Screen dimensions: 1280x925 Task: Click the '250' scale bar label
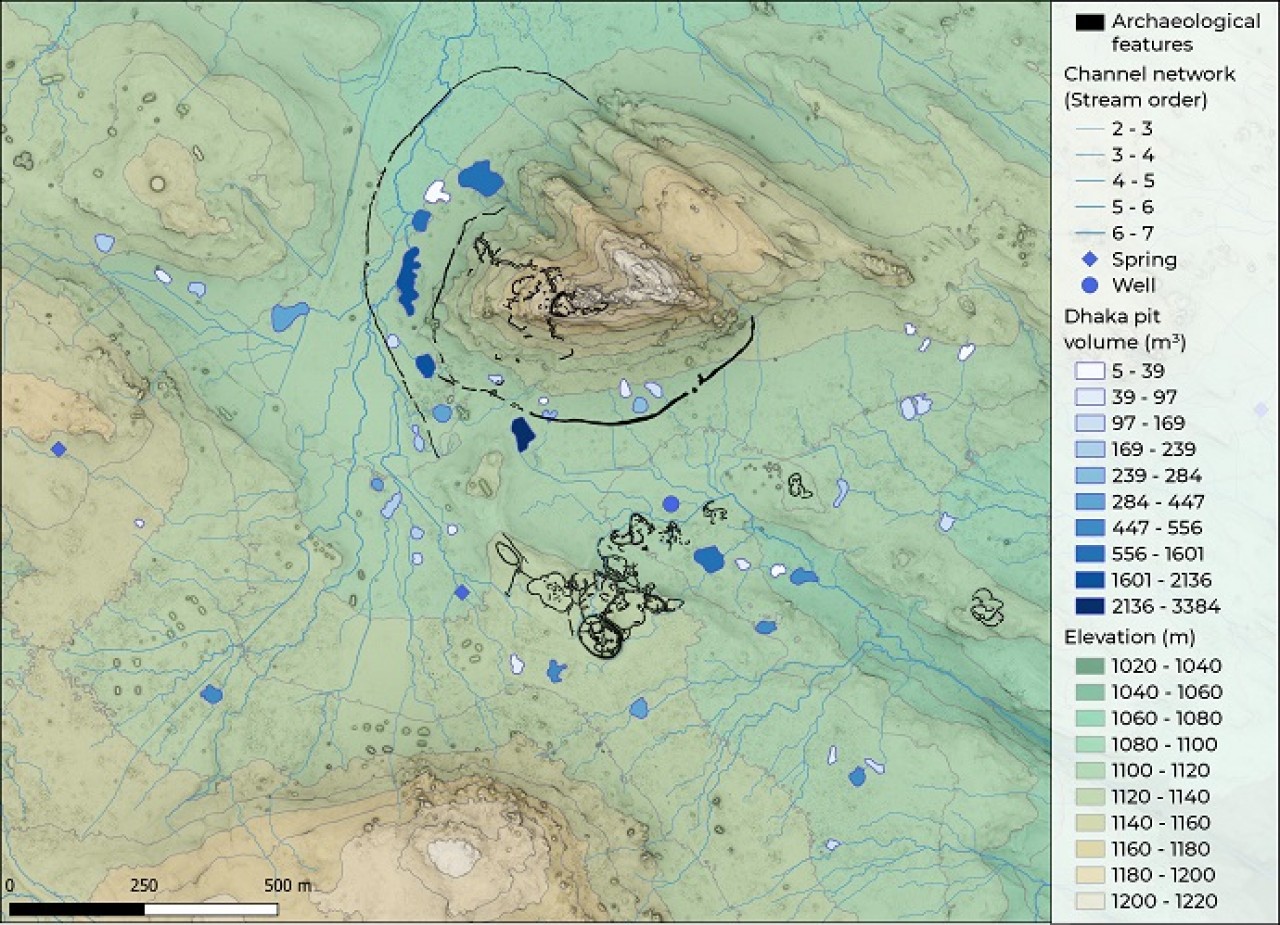[144, 886]
